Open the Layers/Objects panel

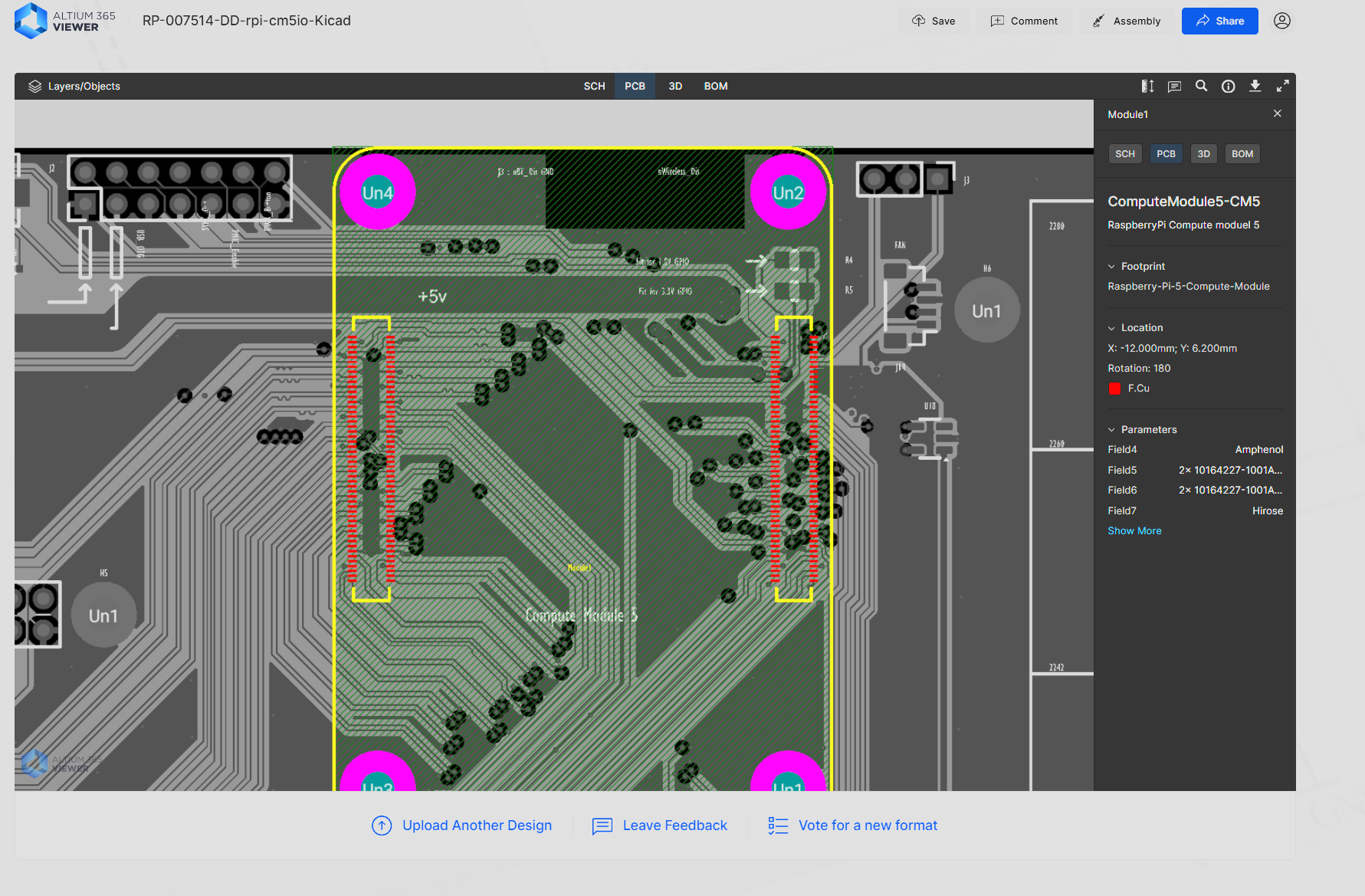coord(74,87)
